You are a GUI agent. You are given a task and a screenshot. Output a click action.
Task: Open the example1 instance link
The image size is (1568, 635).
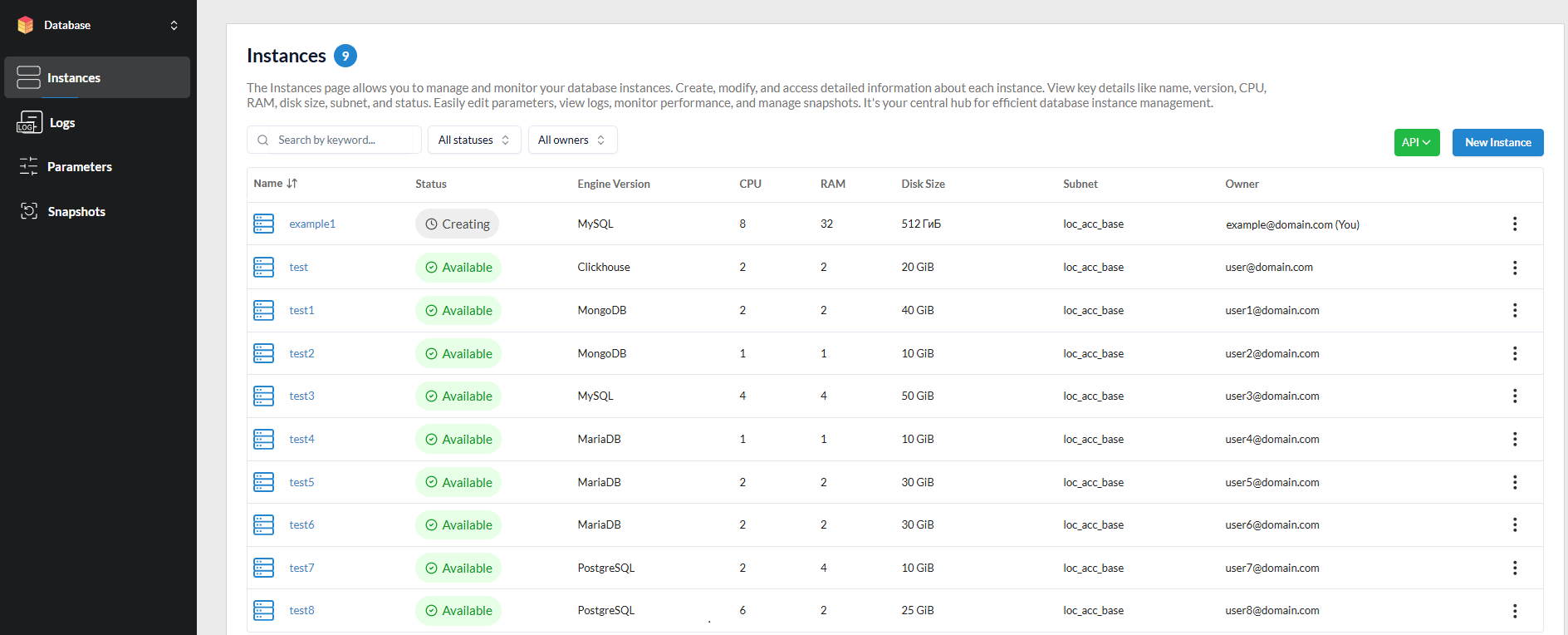tap(312, 224)
